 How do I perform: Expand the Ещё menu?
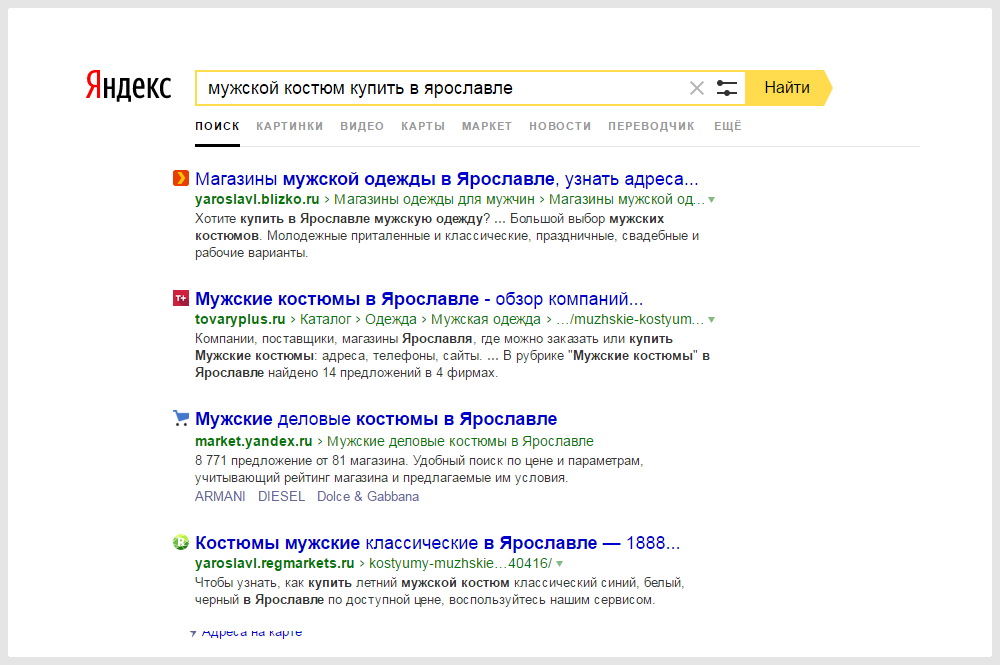728,126
